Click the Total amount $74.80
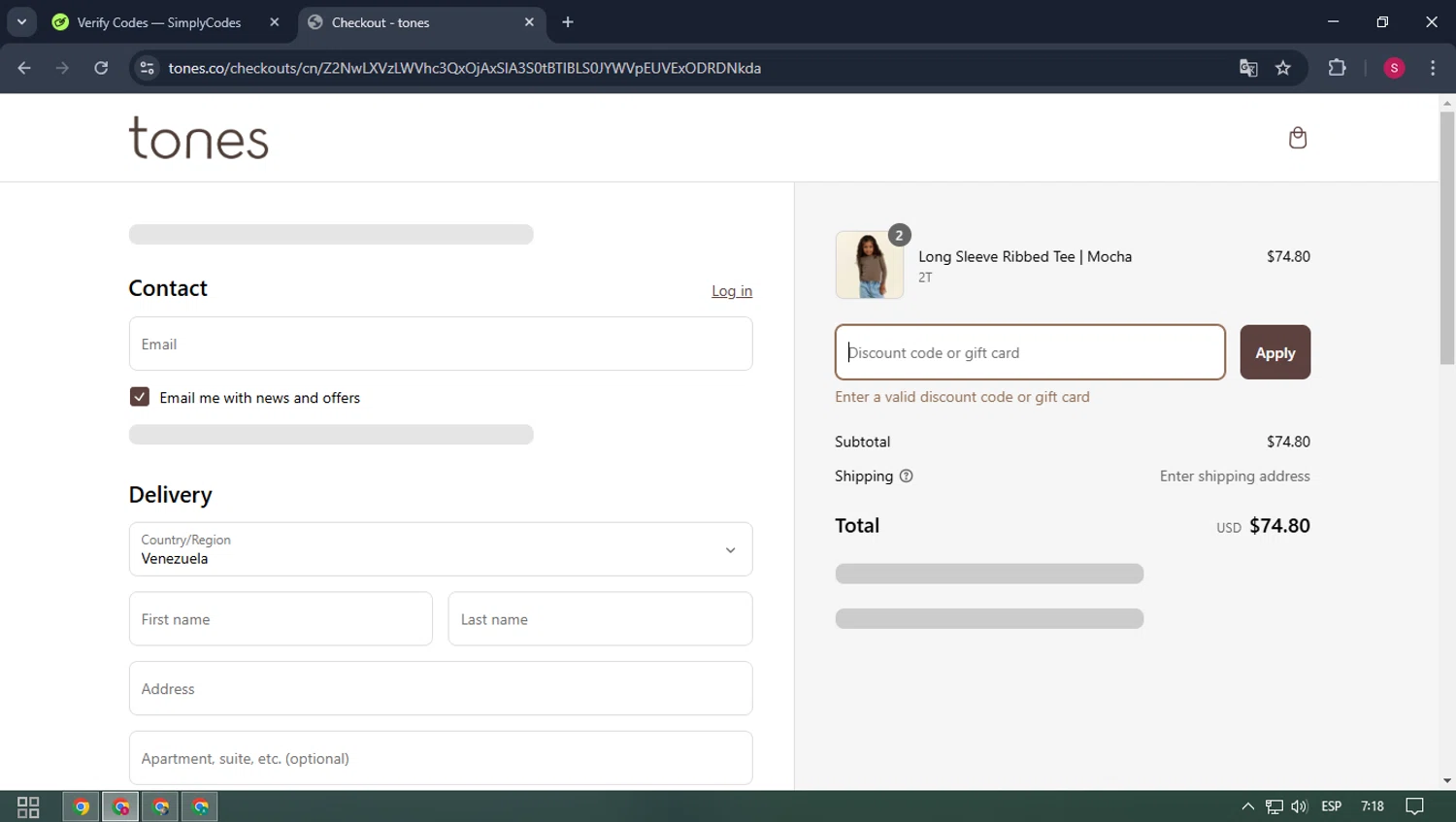 1279,526
